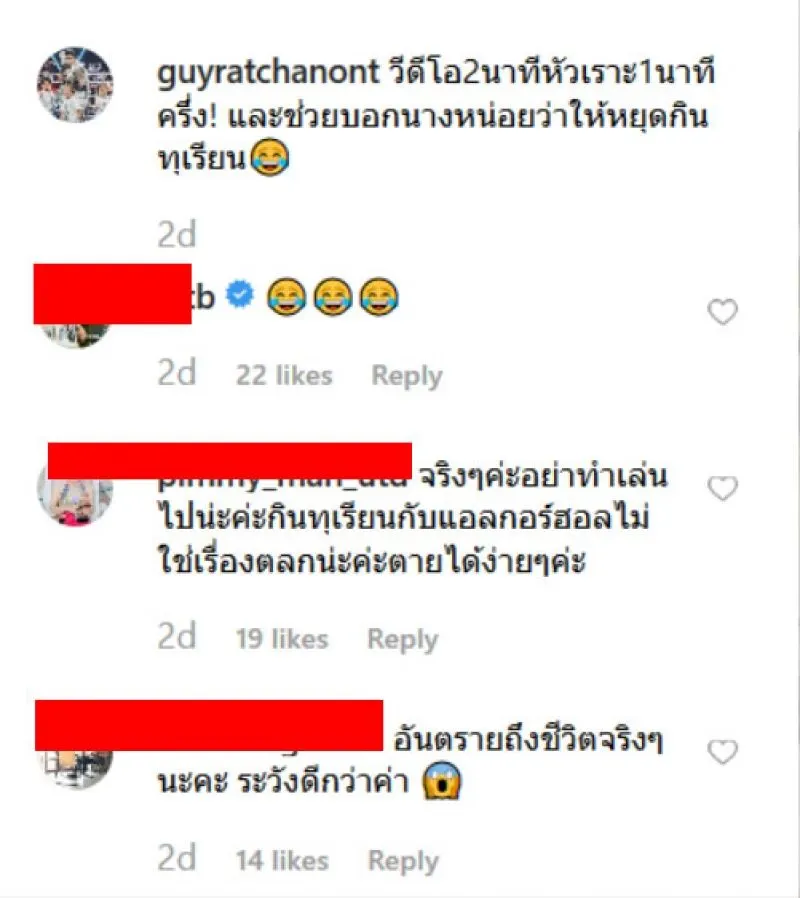This screenshot has width=800, height=898.
Task: Open the guyratchanont username link
Action: (268, 73)
